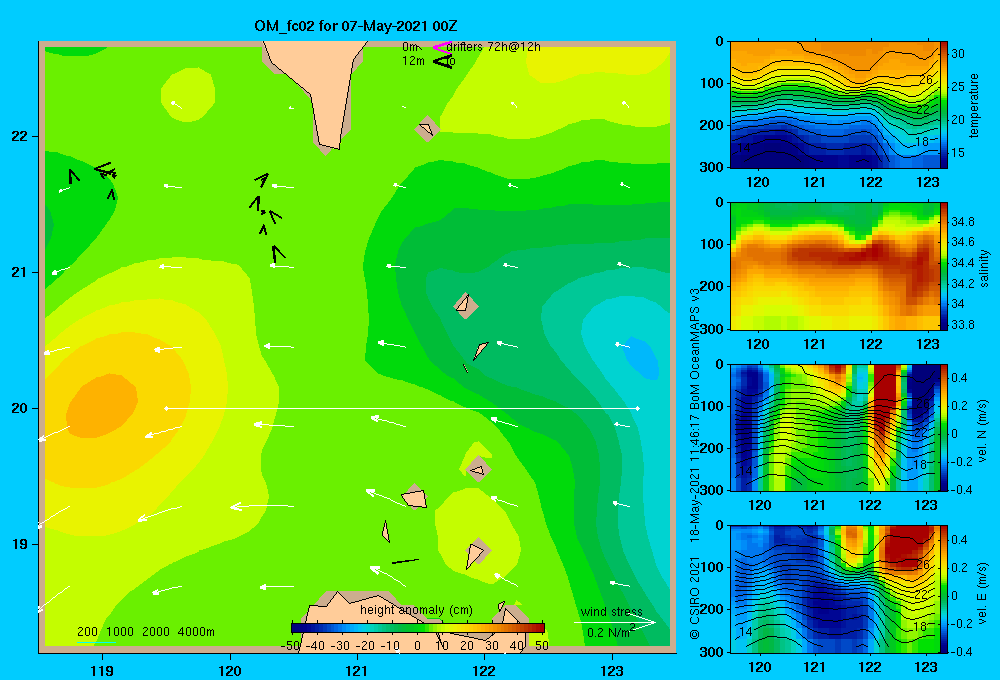The height and width of the screenshot is (680, 1000).
Task: Open the vel. N cross-section panel
Action: pos(835,428)
